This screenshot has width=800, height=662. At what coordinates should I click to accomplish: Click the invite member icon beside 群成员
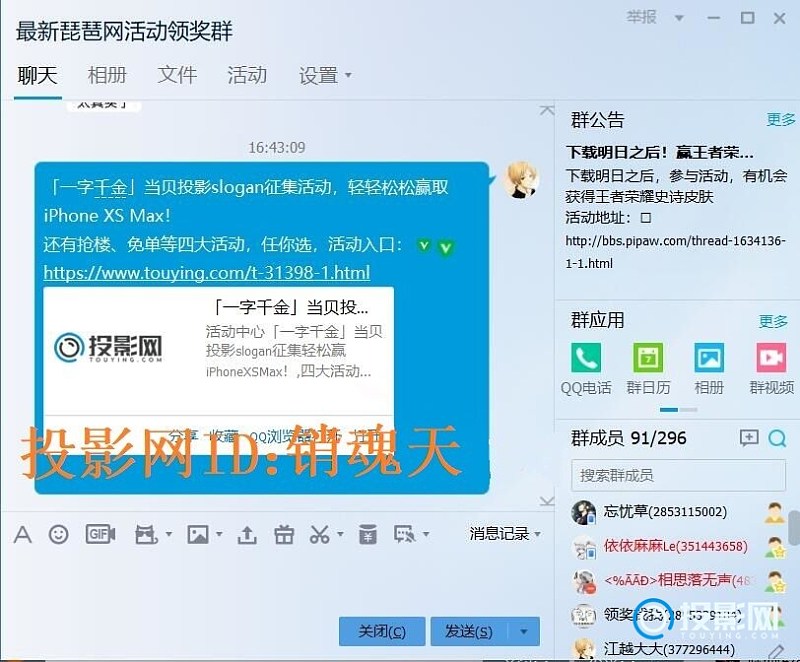pos(748,438)
